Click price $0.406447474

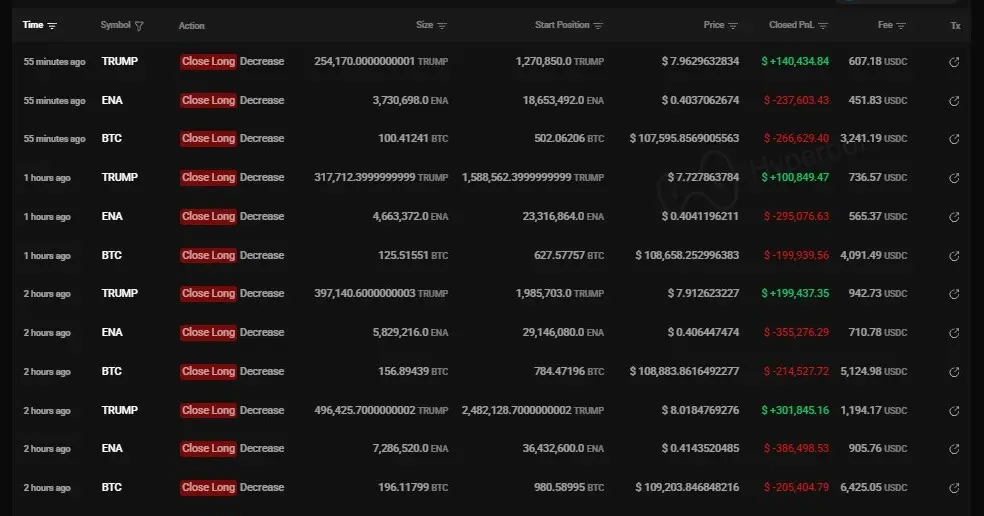[x=703, y=333]
